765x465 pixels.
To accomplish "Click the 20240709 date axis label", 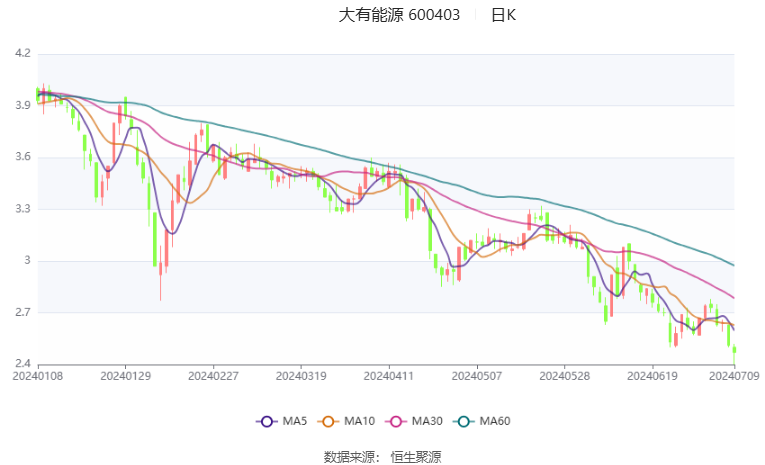I will 734,376.
